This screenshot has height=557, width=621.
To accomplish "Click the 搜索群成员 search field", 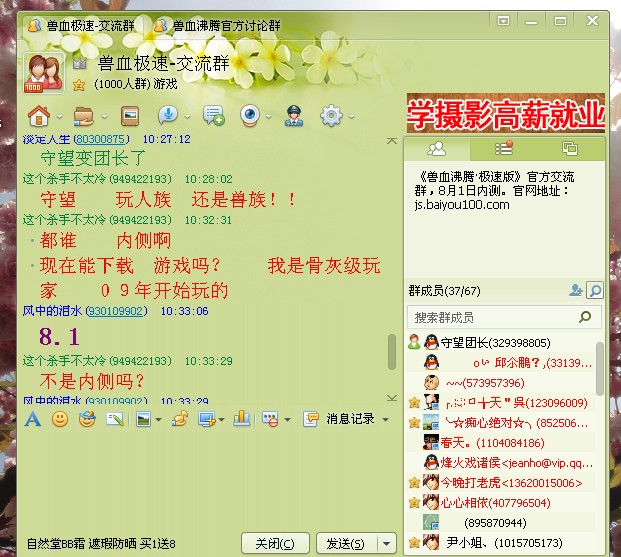I will click(490, 317).
